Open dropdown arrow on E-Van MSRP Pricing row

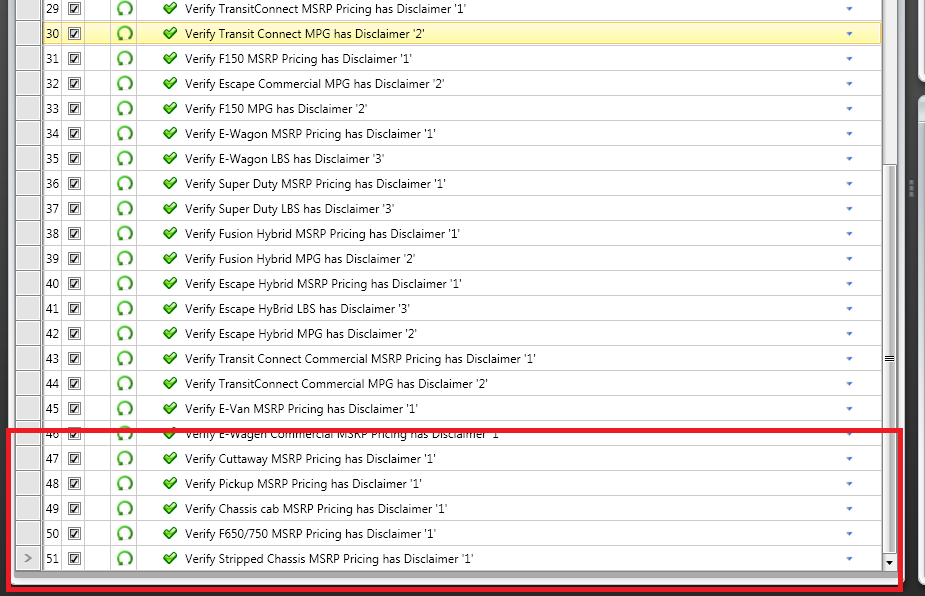tap(849, 409)
